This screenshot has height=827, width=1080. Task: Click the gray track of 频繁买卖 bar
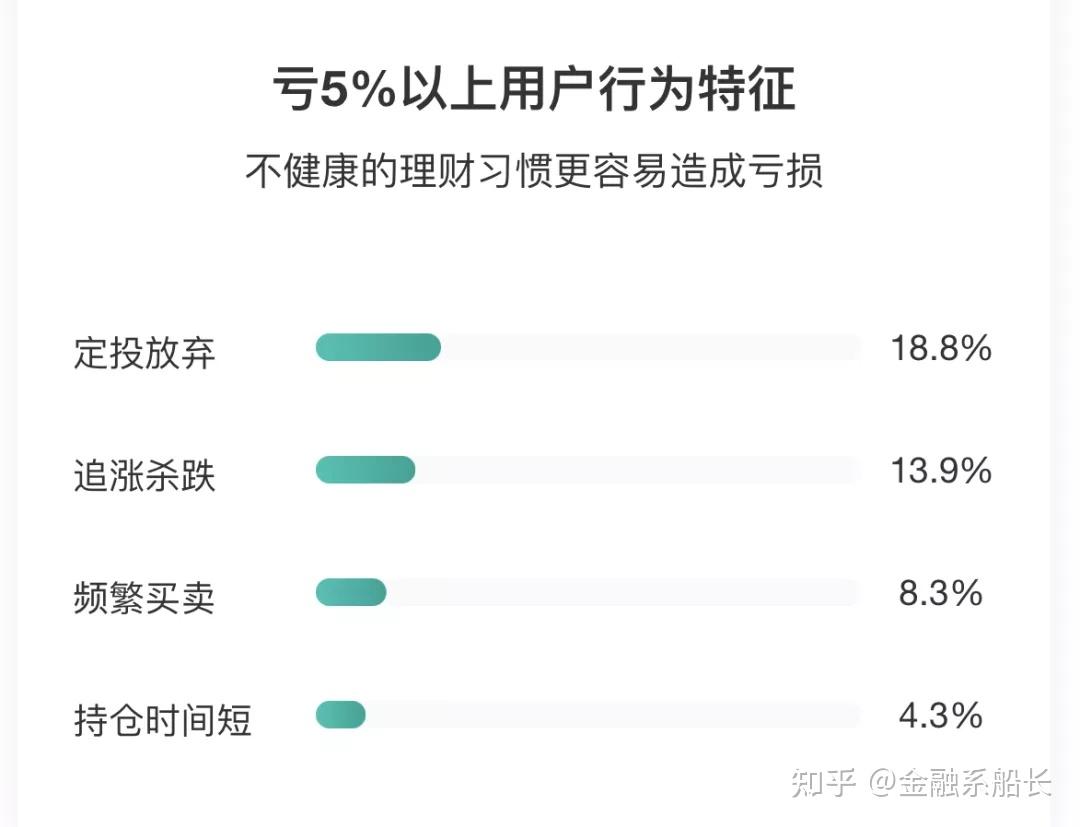pyautogui.click(x=624, y=592)
